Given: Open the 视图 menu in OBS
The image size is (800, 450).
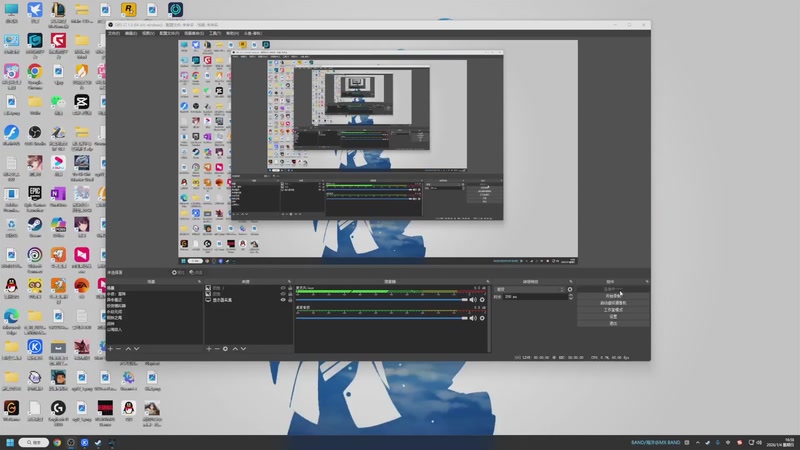Looking at the screenshot, I should (148, 33).
